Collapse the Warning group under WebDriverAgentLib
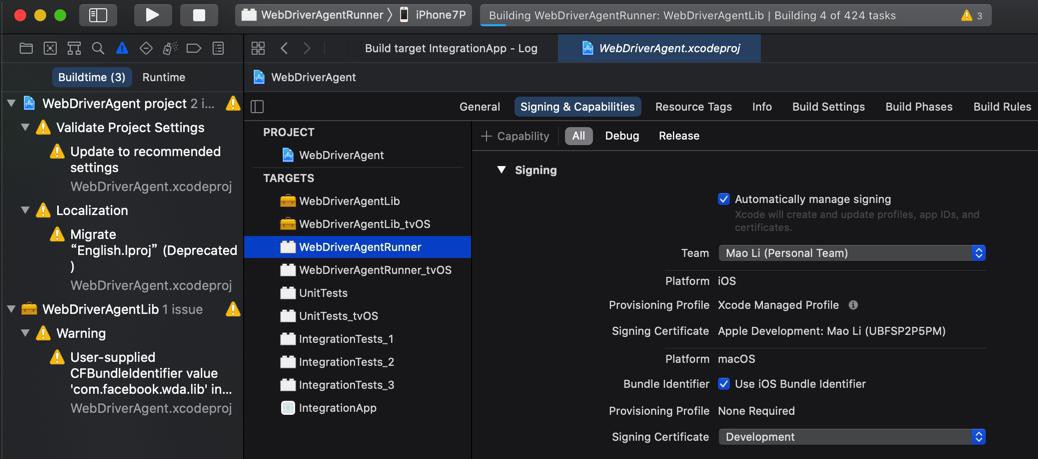The width and height of the screenshot is (1038, 459). point(25,333)
